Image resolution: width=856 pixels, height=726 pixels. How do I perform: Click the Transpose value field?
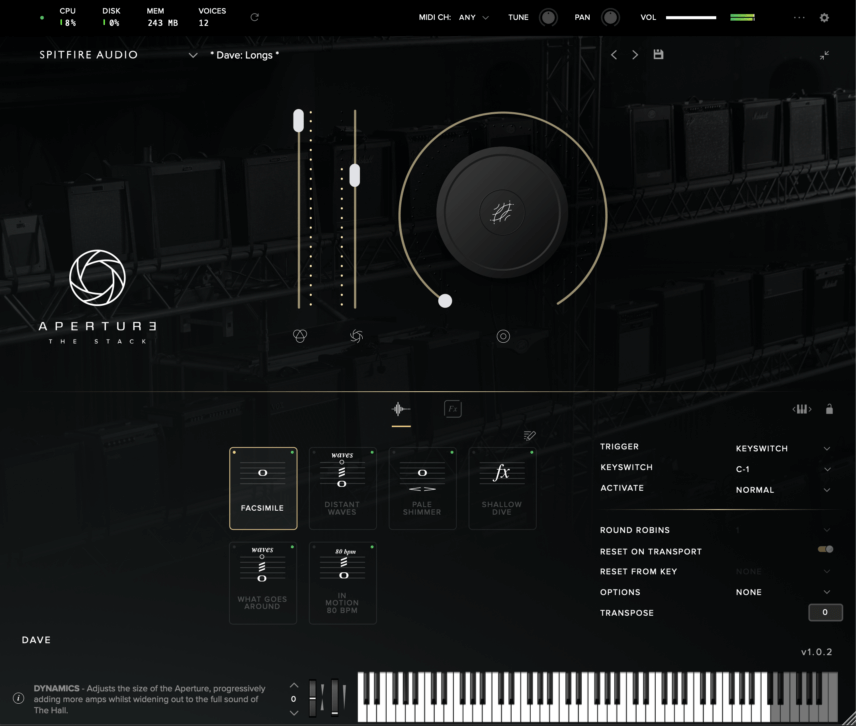pyautogui.click(x=825, y=612)
